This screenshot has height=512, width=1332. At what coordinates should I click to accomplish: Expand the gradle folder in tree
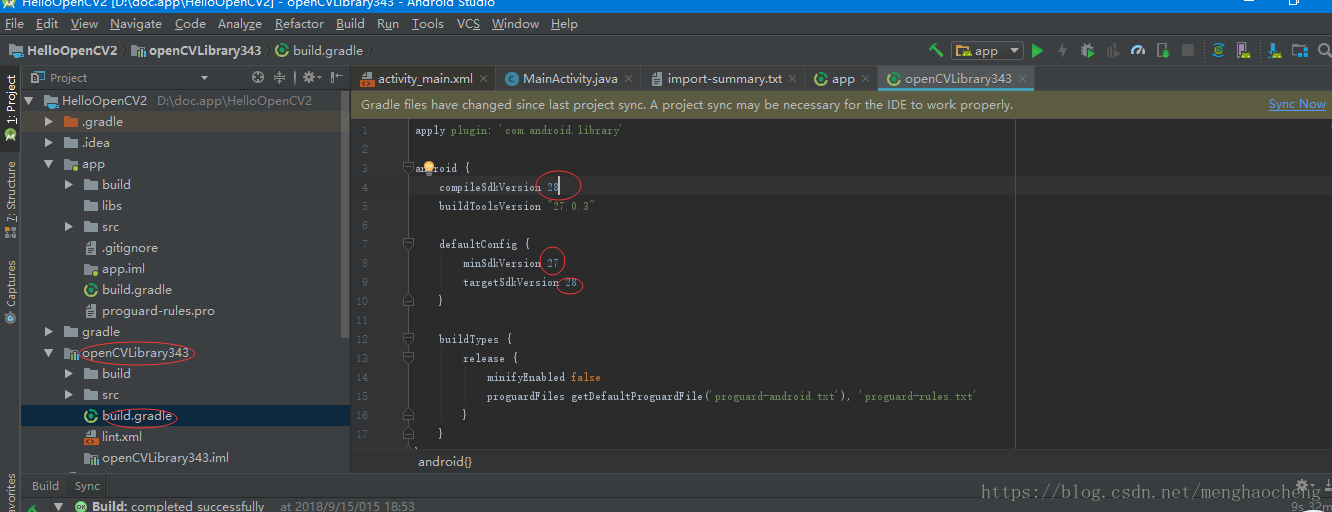(48, 332)
